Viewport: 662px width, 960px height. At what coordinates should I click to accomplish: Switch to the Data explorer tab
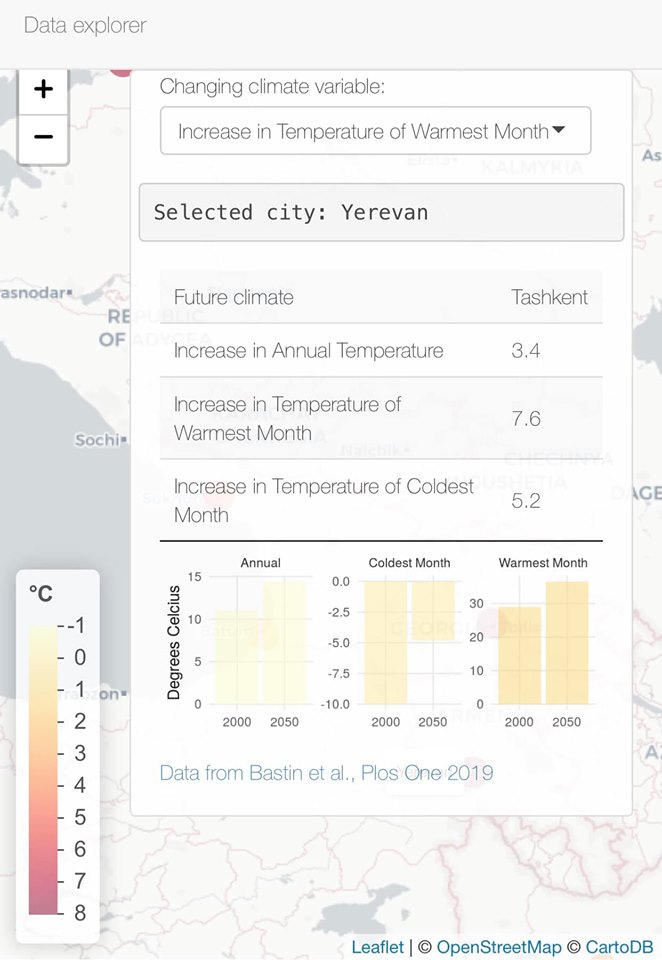point(85,25)
